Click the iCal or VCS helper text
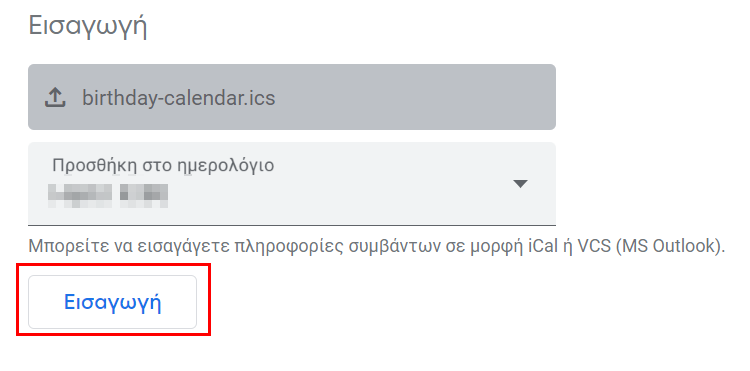This screenshot has width=750, height=371. coord(377,246)
